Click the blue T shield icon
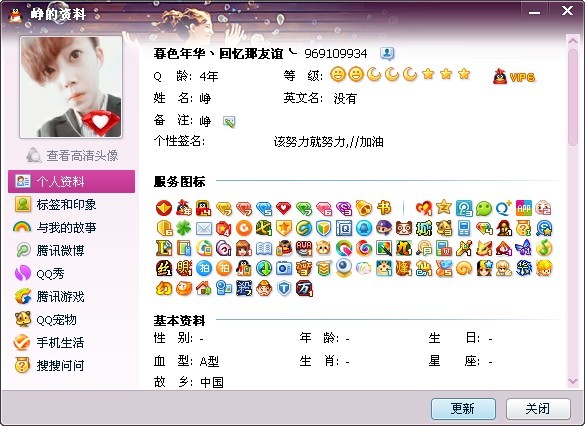The height and width of the screenshot is (426, 585). click(x=284, y=288)
